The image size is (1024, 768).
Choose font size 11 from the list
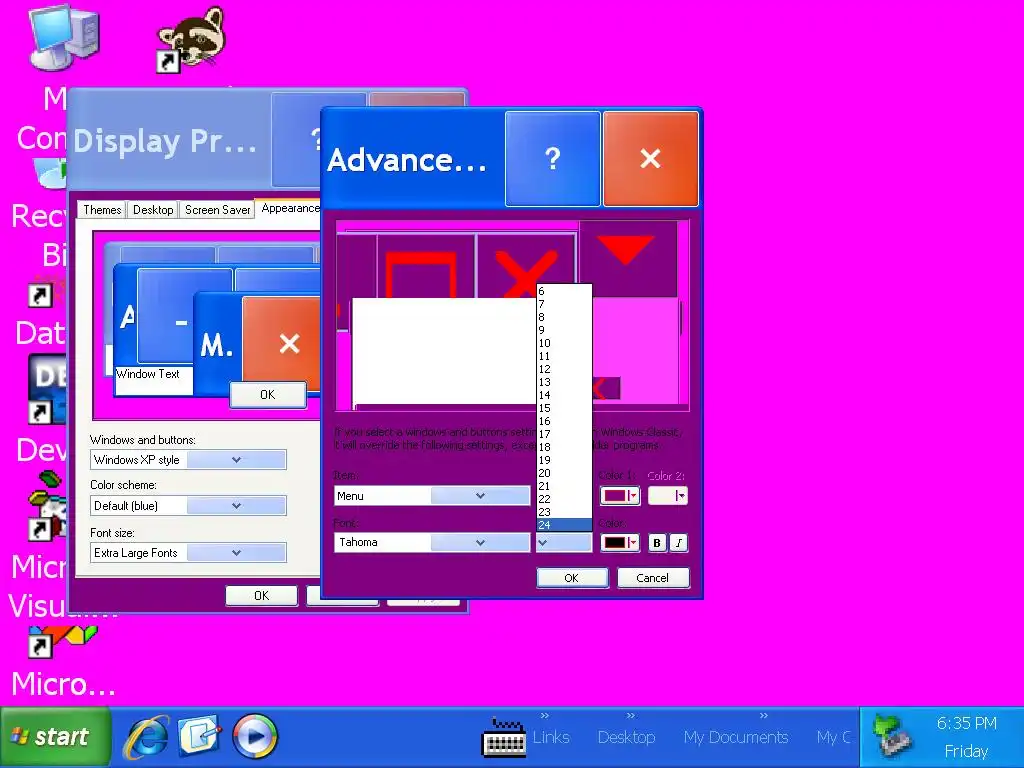tap(564, 357)
